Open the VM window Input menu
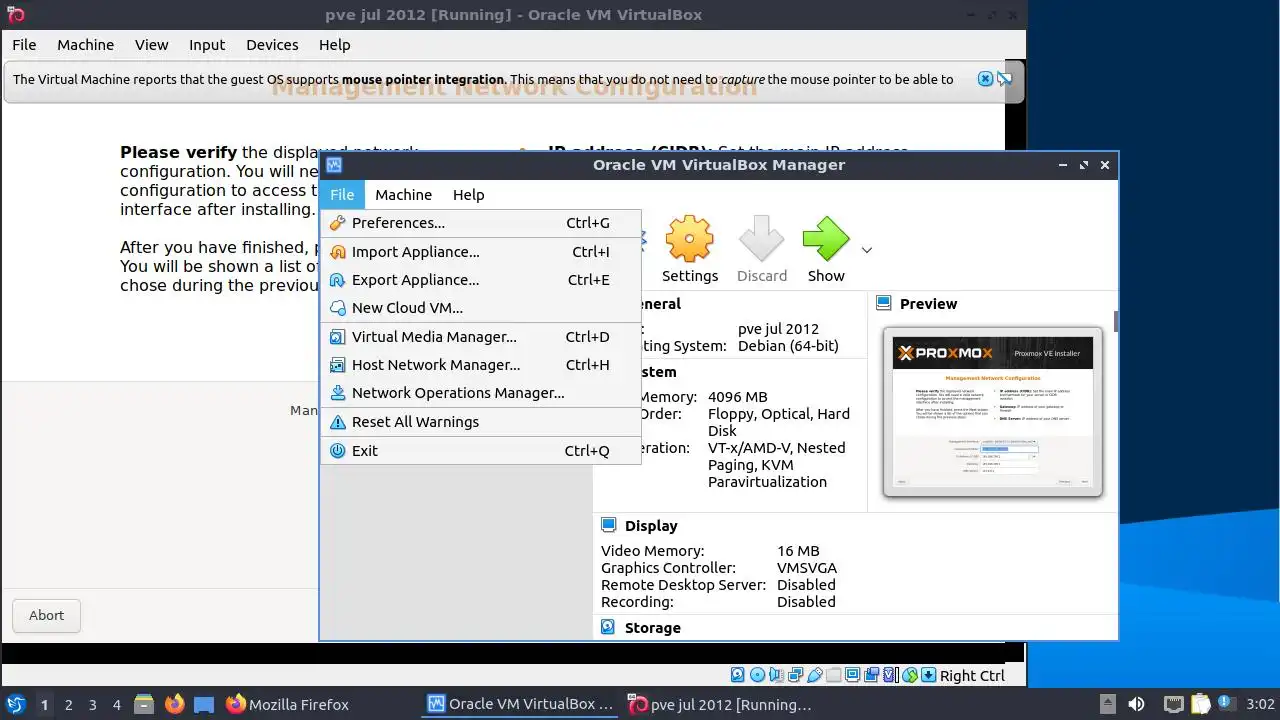Screen dimensions: 1280x720 [x=207, y=45]
